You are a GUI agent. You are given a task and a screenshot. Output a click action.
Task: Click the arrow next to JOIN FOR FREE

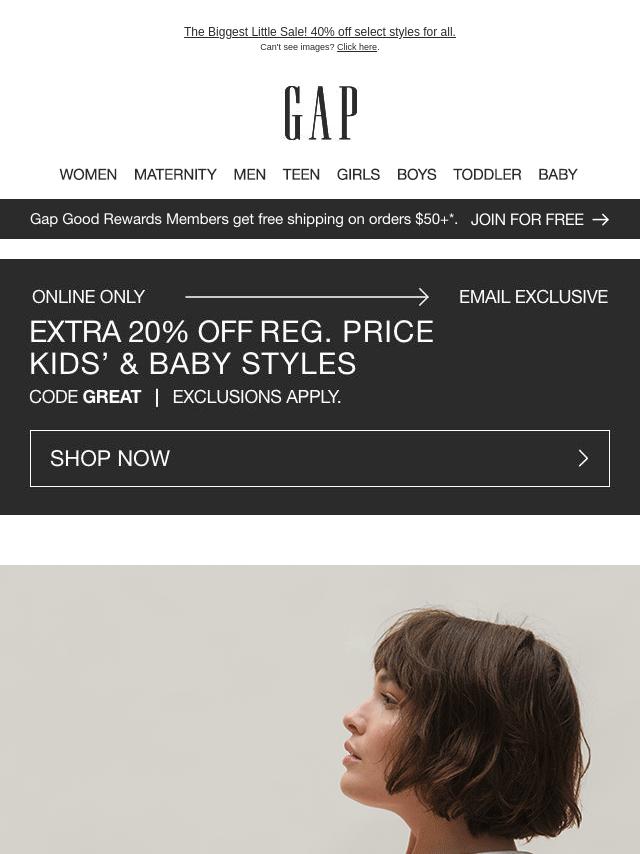[600, 219]
